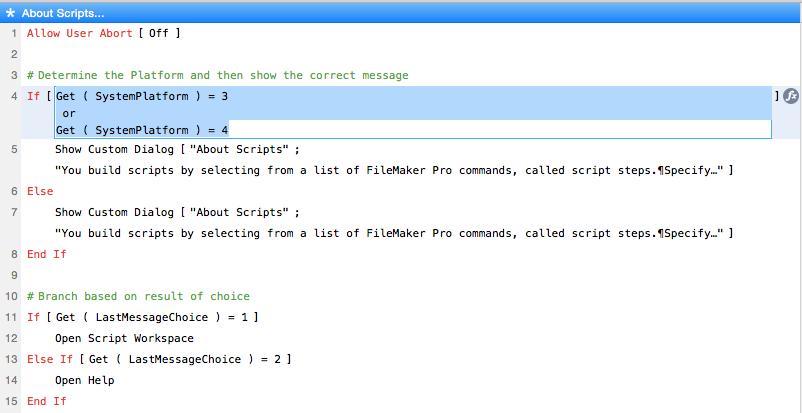Open the fx calculation editor button

tap(790, 96)
